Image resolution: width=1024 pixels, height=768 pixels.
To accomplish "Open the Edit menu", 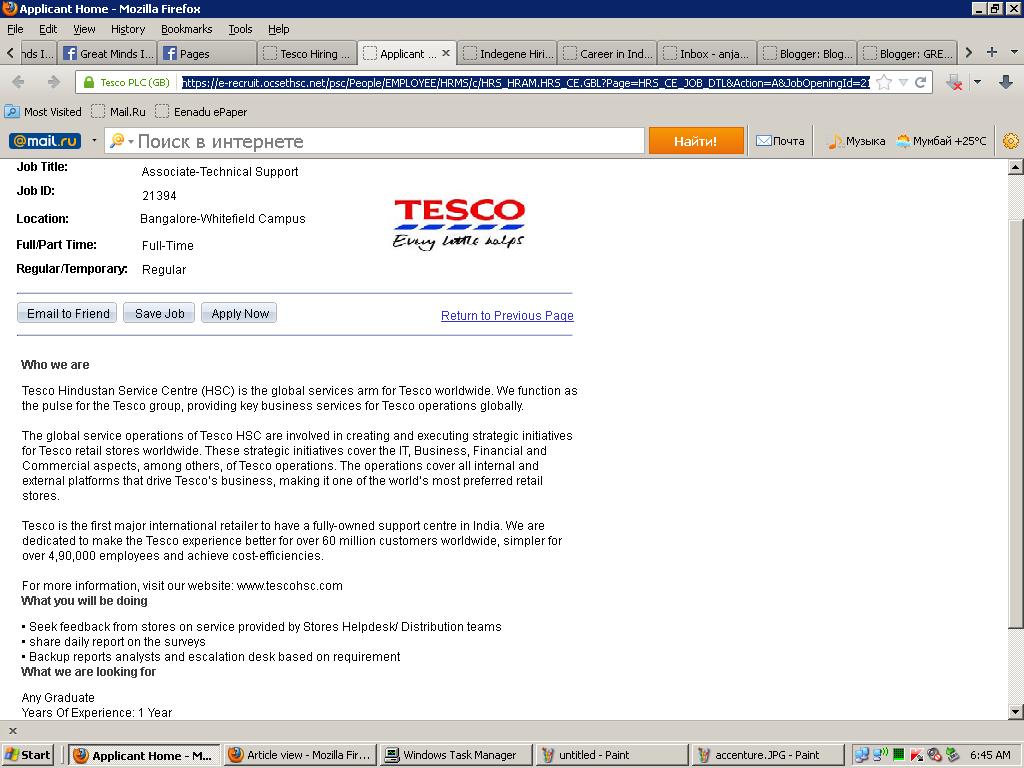I will click(x=48, y=29).
